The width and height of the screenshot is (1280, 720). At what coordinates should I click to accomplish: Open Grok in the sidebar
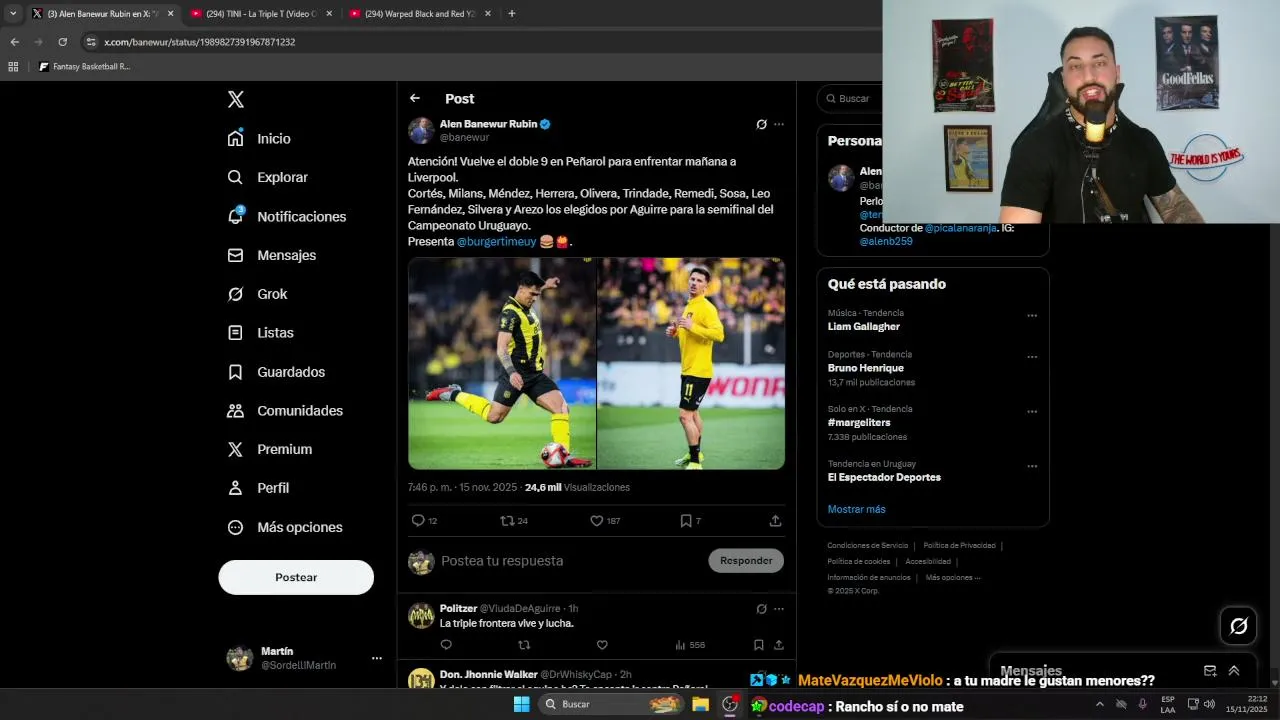click(257, 294)
